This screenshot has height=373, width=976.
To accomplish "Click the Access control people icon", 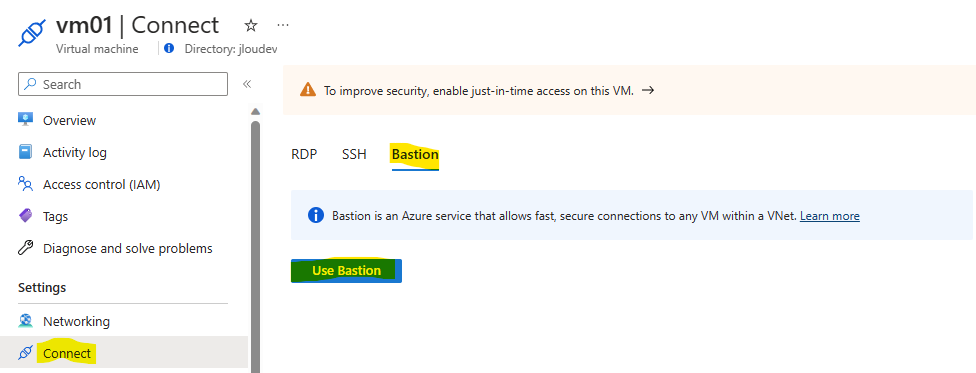I will 26,184.
